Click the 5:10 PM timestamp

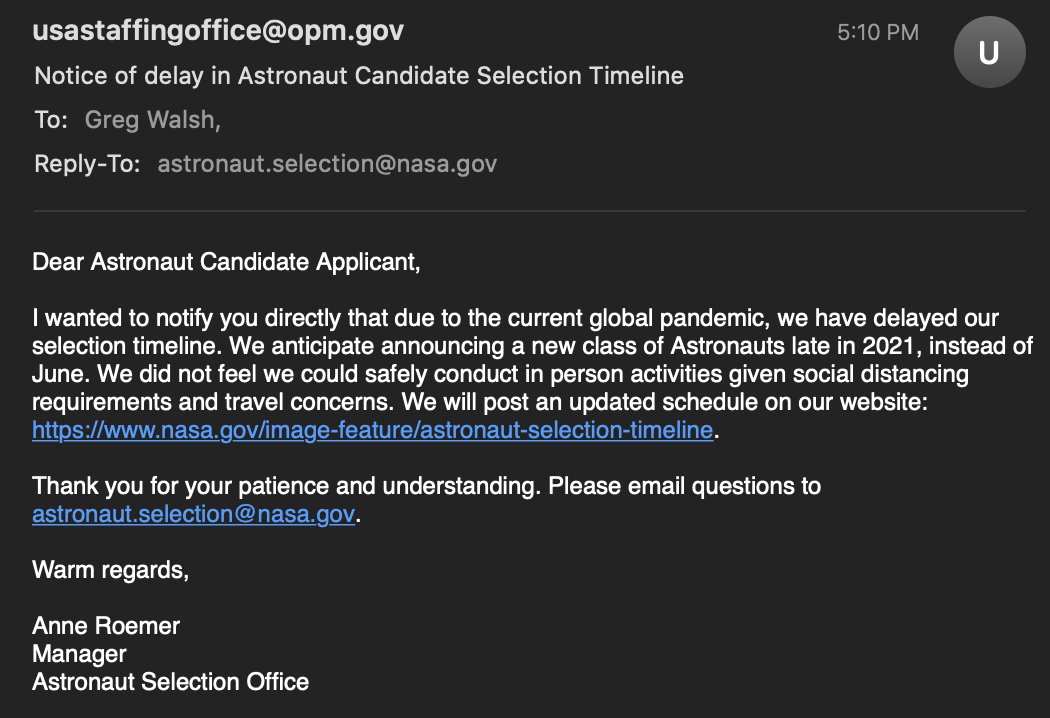click(x=878, y=32)
